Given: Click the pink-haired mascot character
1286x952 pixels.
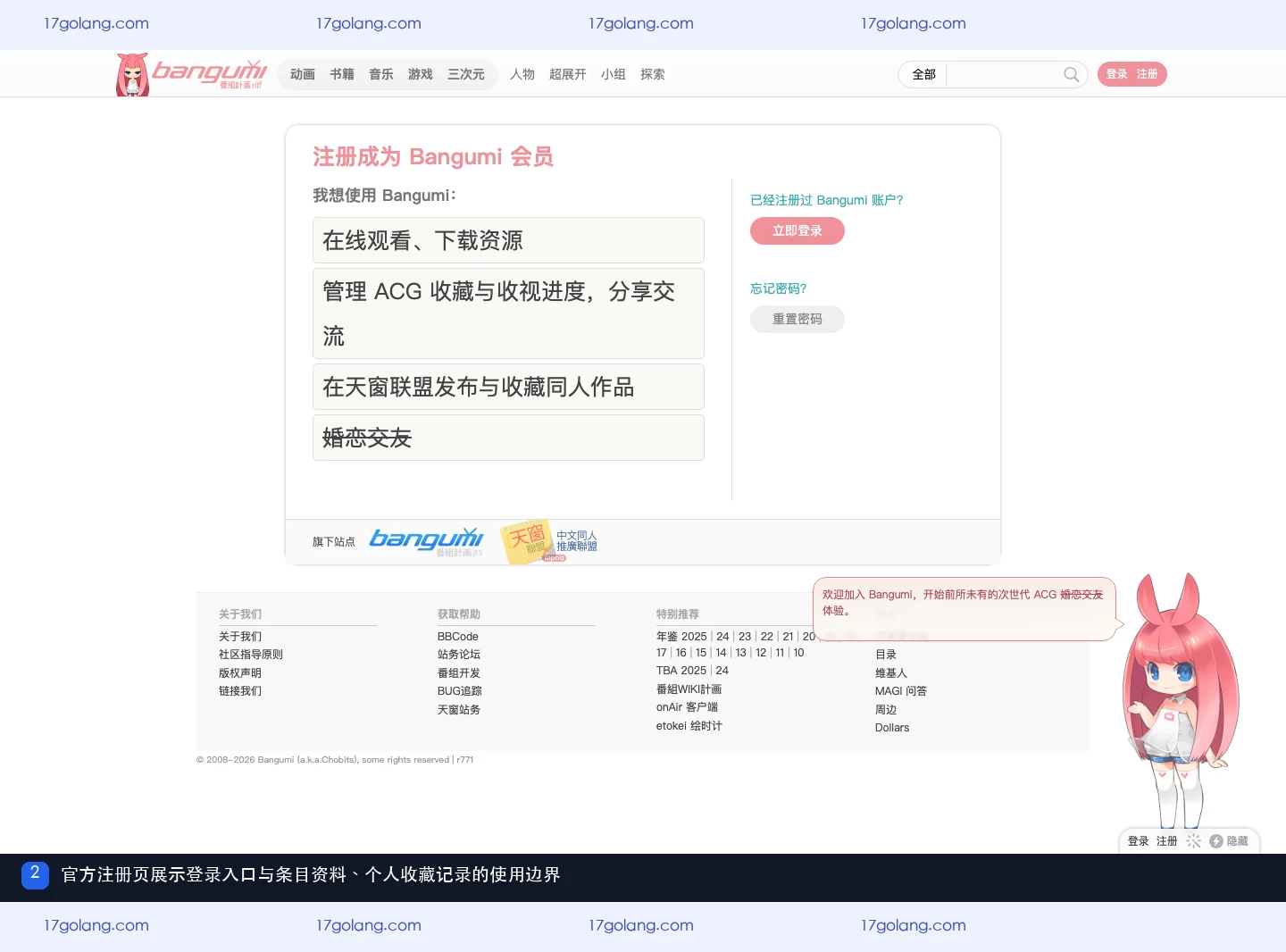Looking at the screenshot, I should coord(1179,701).
